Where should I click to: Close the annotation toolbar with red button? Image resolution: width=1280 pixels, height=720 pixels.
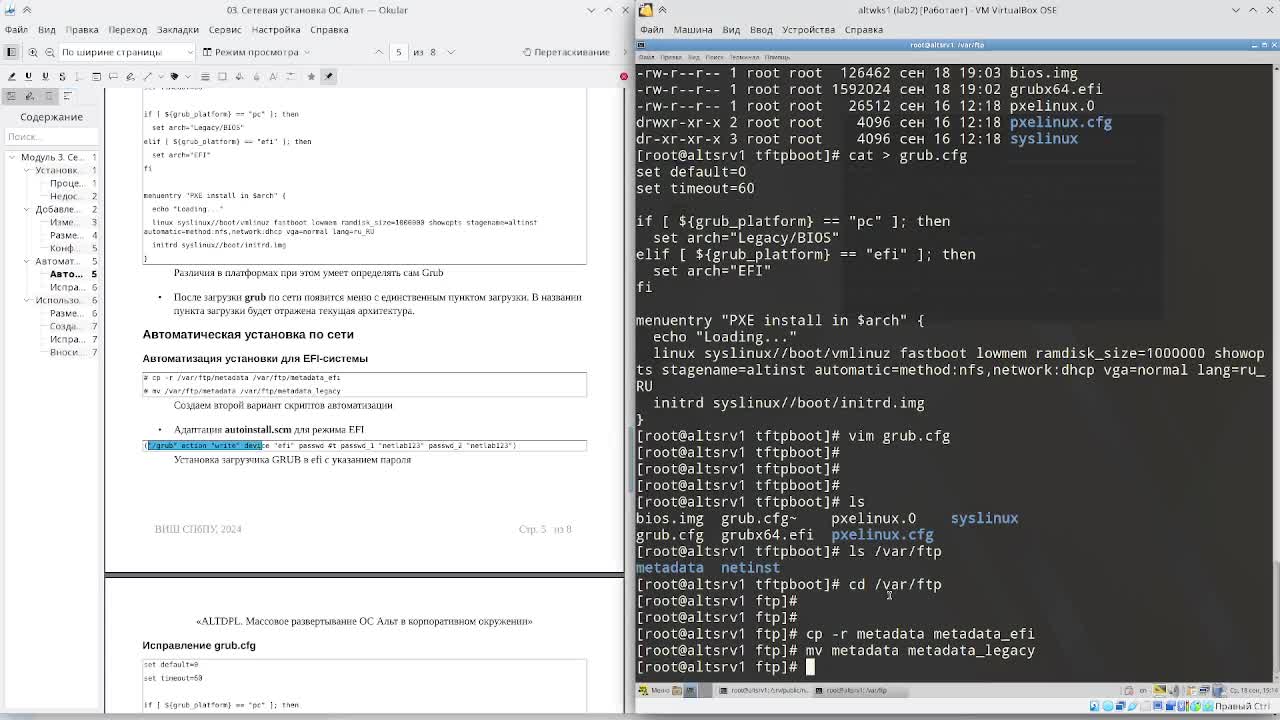pyautogui.click(x=623, y=76)
